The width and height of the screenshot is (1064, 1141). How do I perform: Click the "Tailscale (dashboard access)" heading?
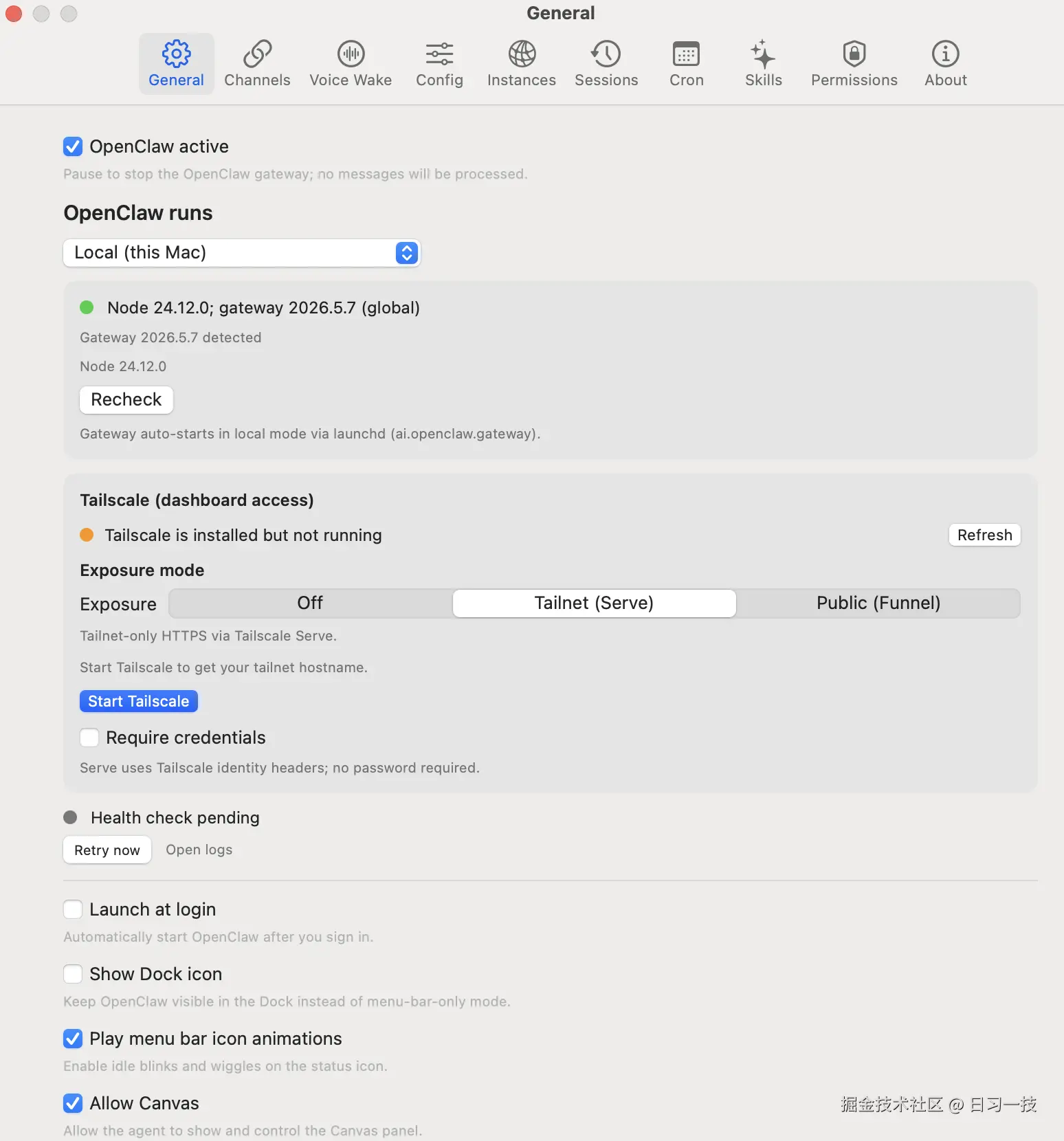click(x=197, y=500)
